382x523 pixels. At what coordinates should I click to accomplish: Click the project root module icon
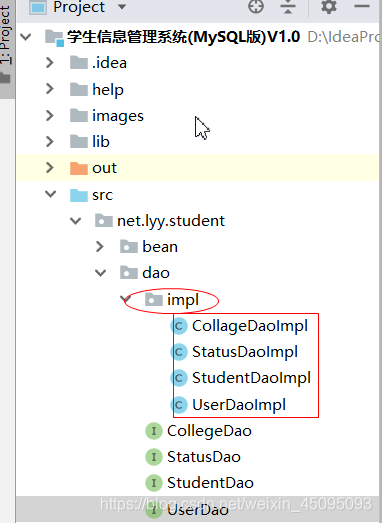(54, 38)
